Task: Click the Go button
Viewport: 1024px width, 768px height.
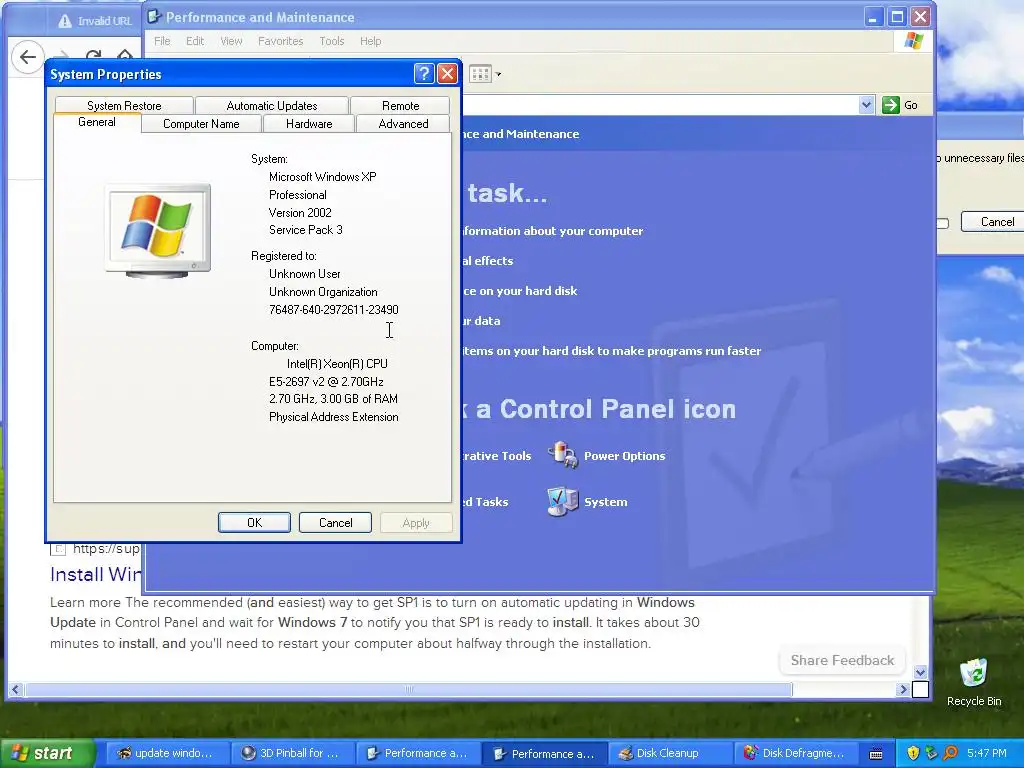Action: (900, 104)
